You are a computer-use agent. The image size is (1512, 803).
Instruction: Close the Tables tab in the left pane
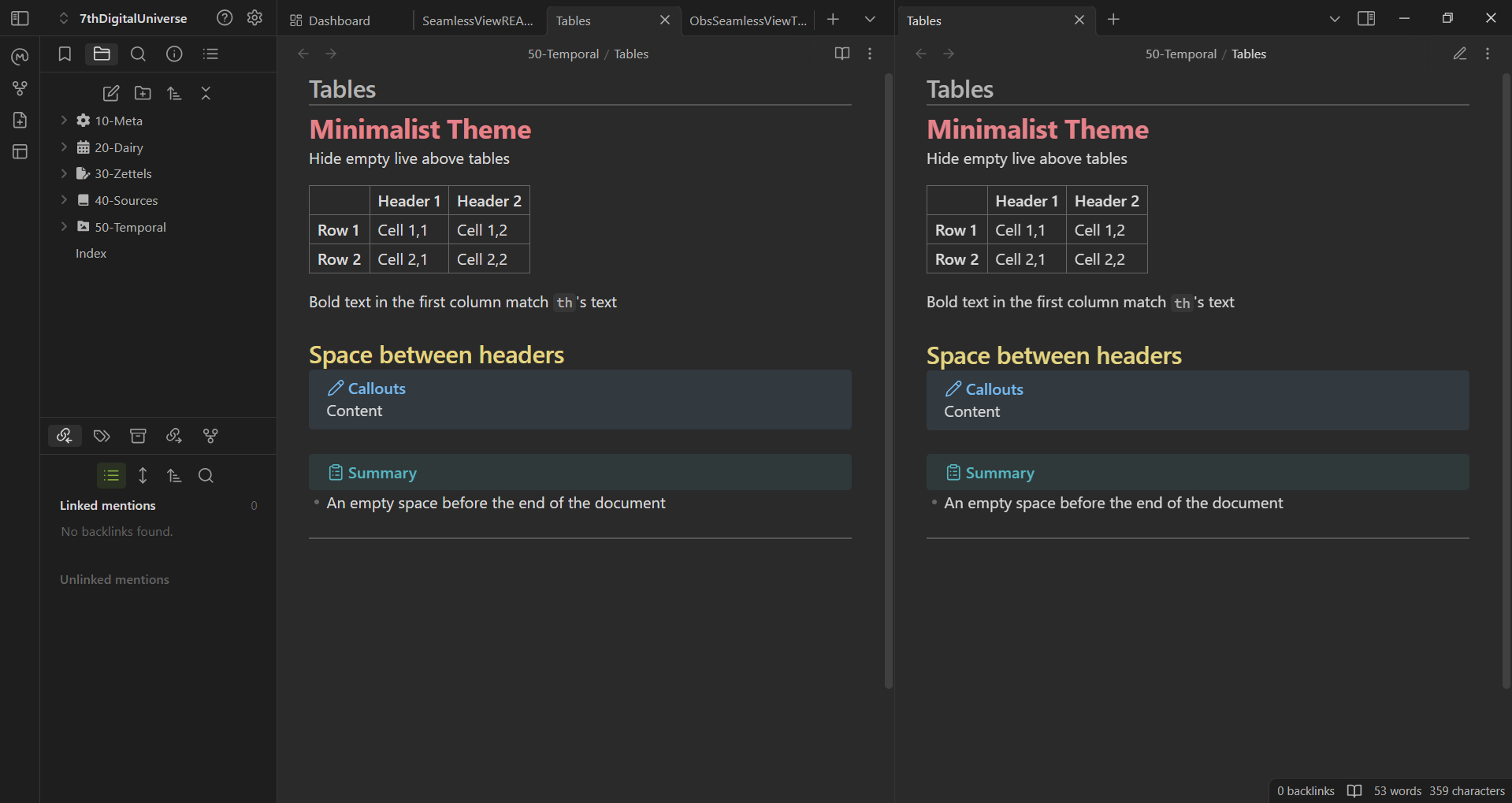pyautogui.click(x=665, y=20)
